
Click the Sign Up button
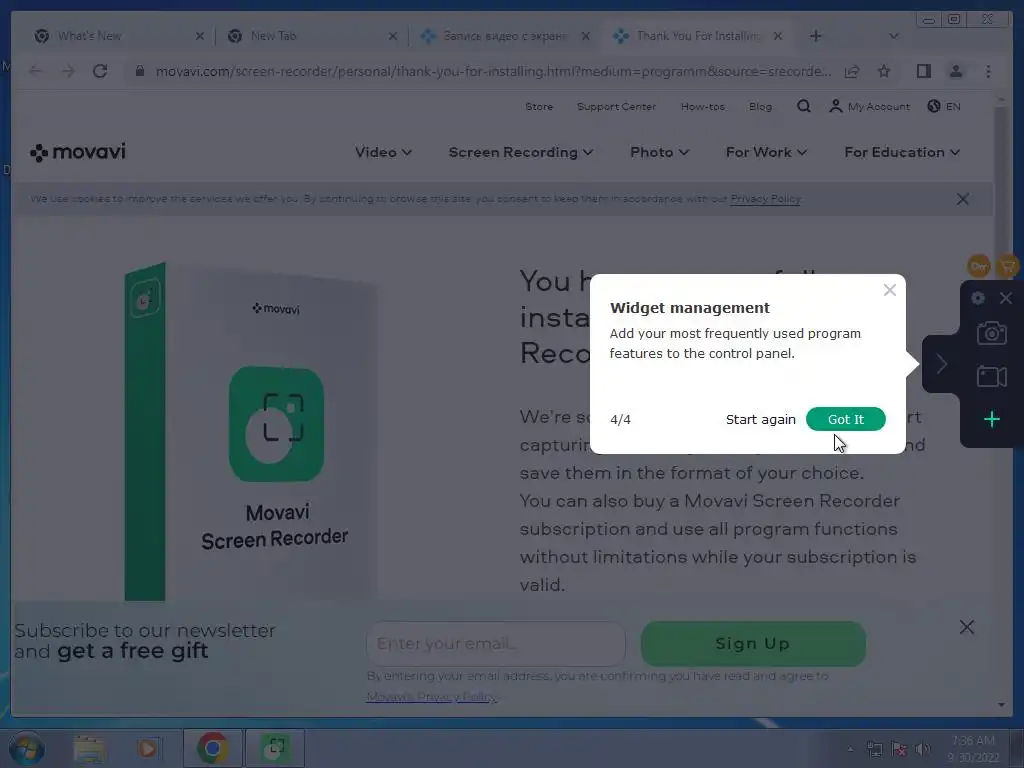753,644
